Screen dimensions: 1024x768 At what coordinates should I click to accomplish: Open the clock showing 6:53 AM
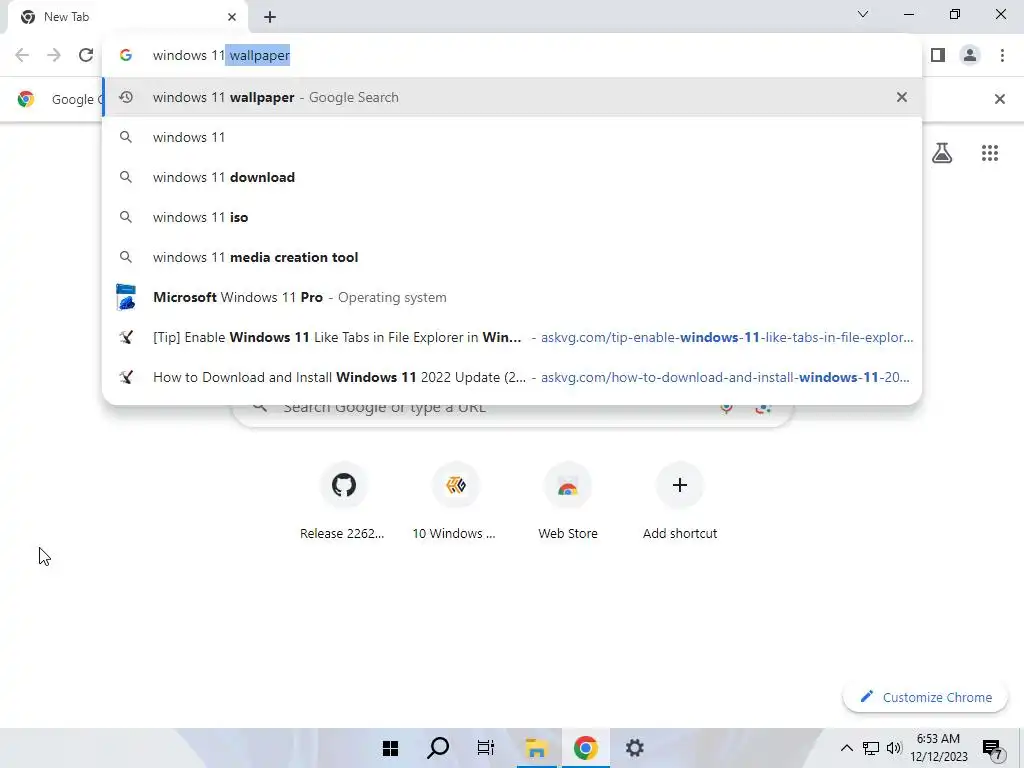(x=938, y=748)
